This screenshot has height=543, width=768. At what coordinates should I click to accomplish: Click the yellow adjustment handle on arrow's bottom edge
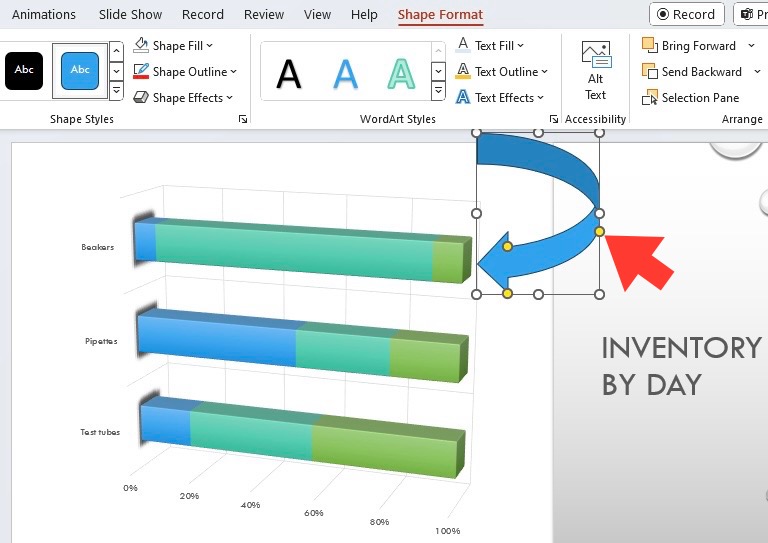[507, 293]
